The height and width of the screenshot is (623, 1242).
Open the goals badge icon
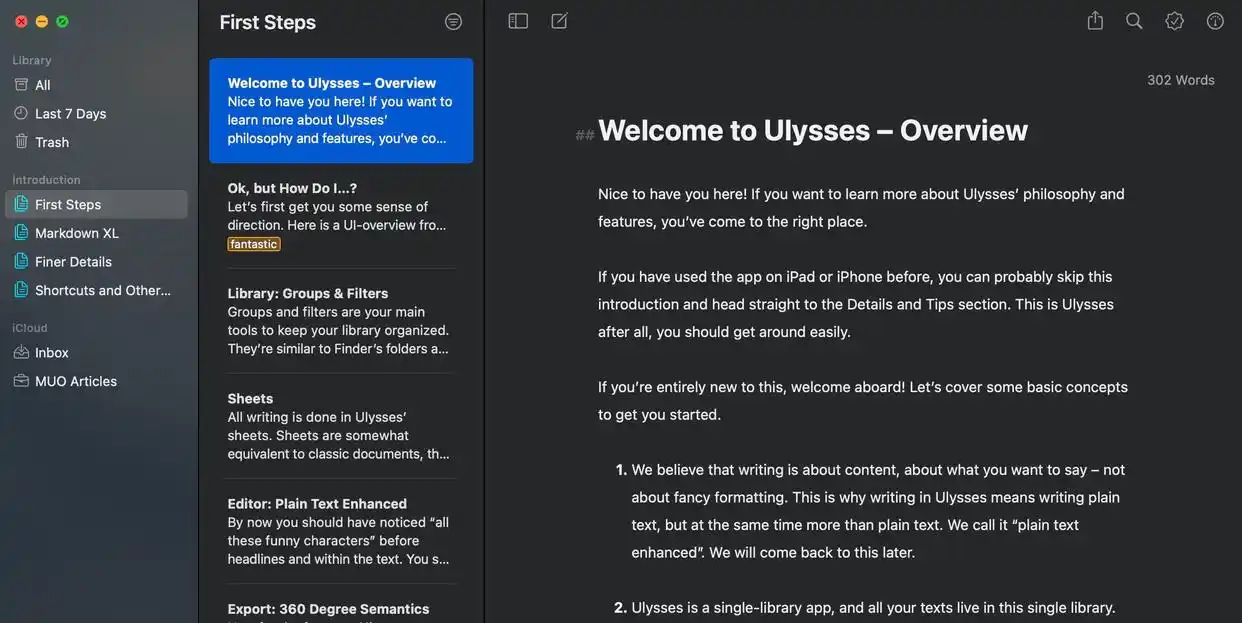pyautogui.click(x=1174, y=21)
